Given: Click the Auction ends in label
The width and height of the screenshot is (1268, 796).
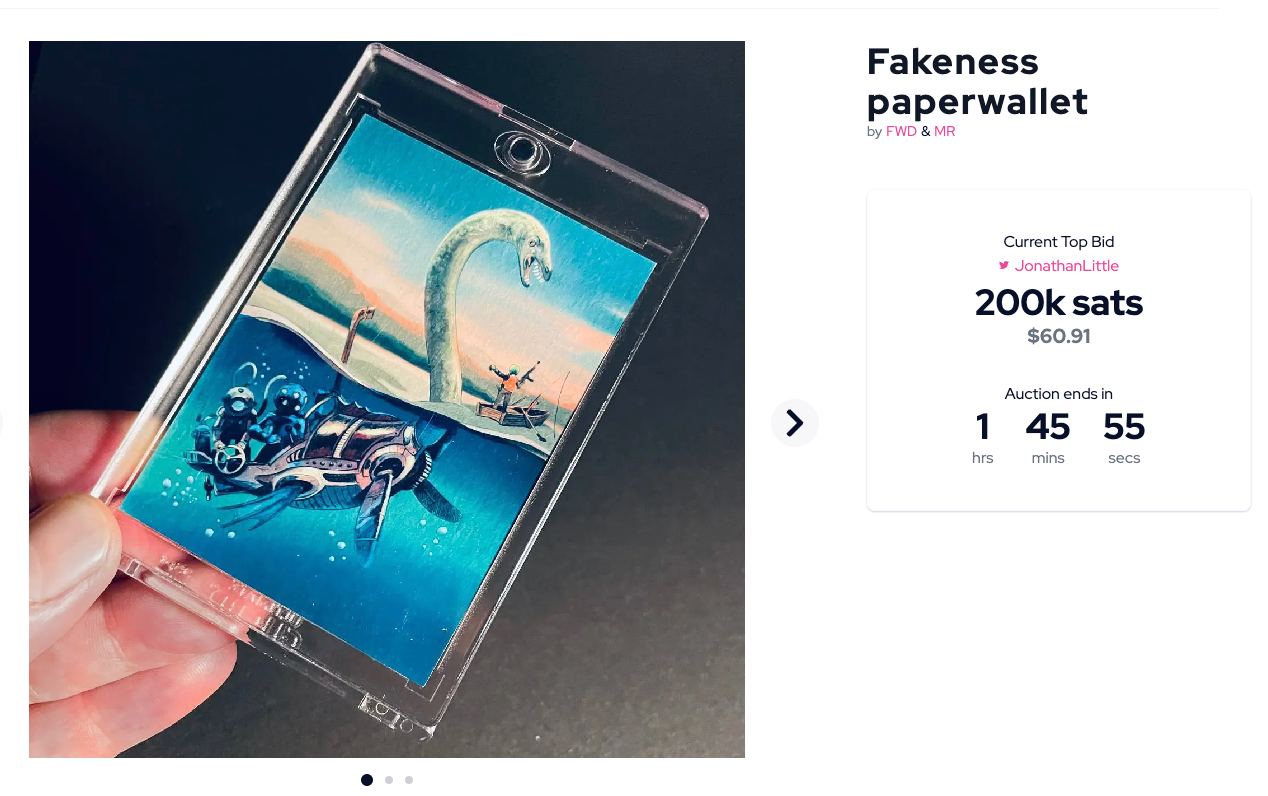Looking at the screenshot, I should (x=1059, y=394).
